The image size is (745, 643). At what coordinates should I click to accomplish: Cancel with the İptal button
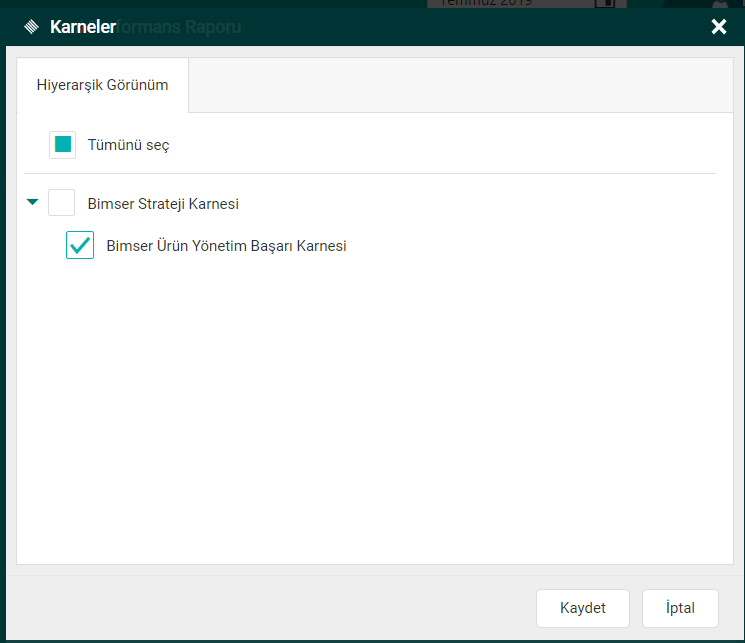(680, 608)
